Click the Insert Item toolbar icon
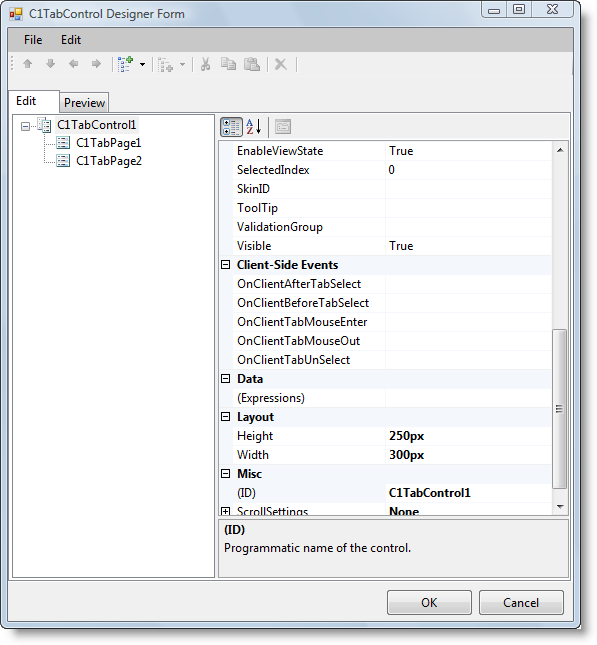The image size is (597, 645). [165, 65]
